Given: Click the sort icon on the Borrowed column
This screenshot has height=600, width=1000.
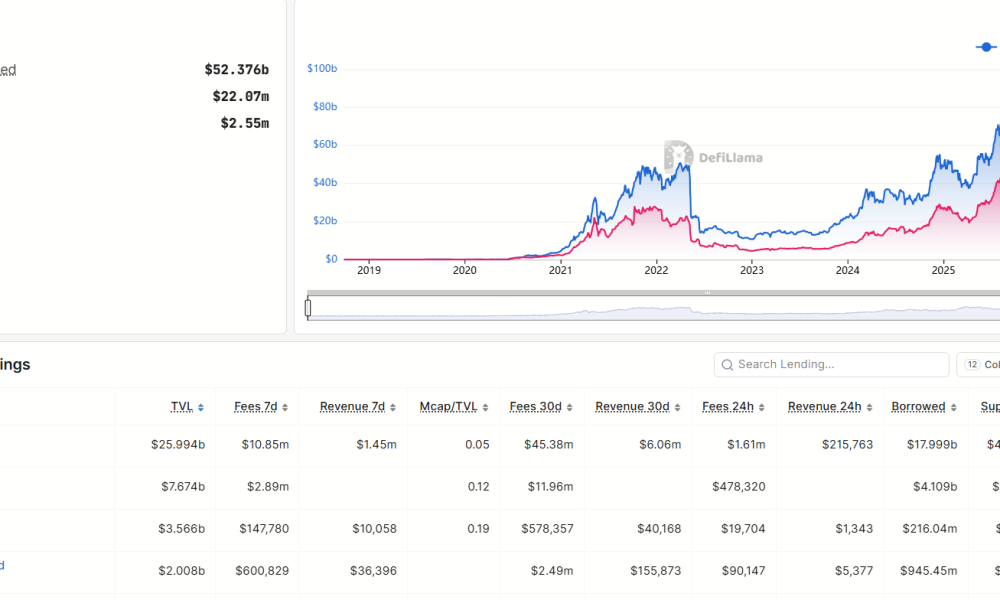Looking at the screenshot, I should click(x=955, y=406).
